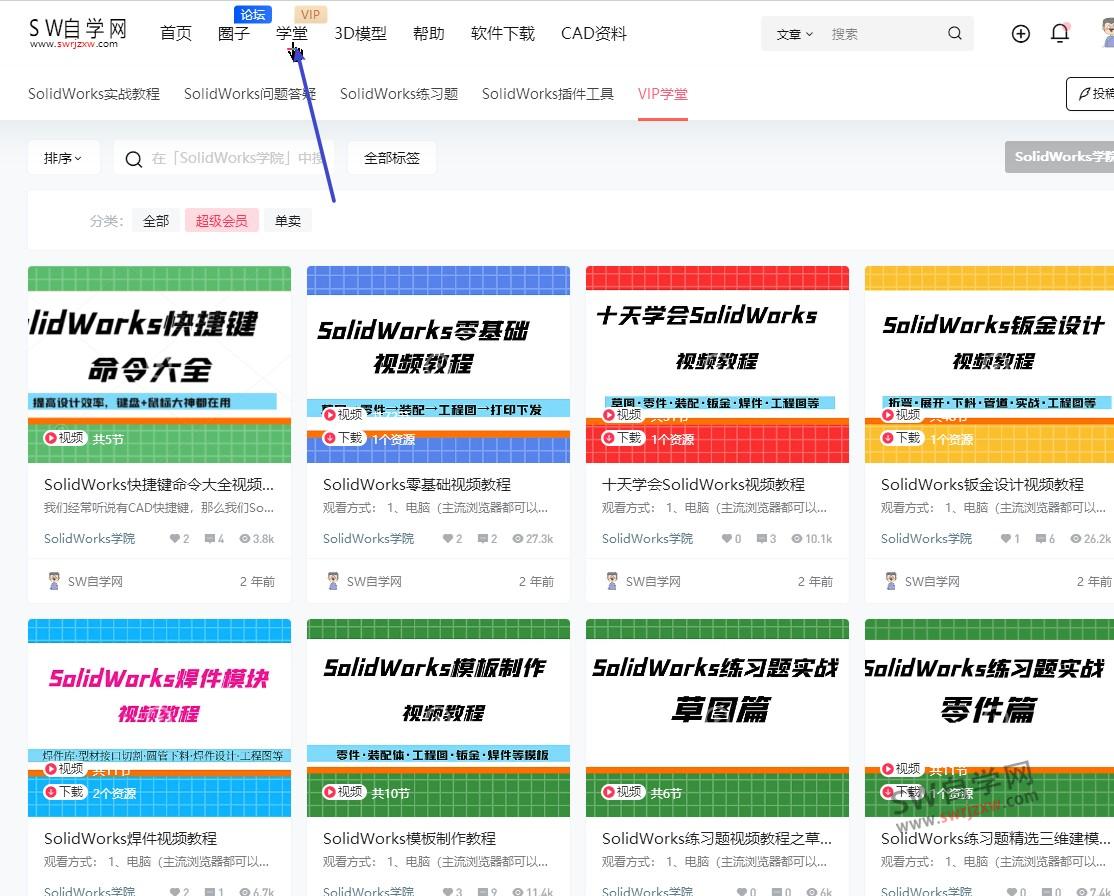
Task: Expand the 全部标签 tag selector
Action: tap(391, 157)
